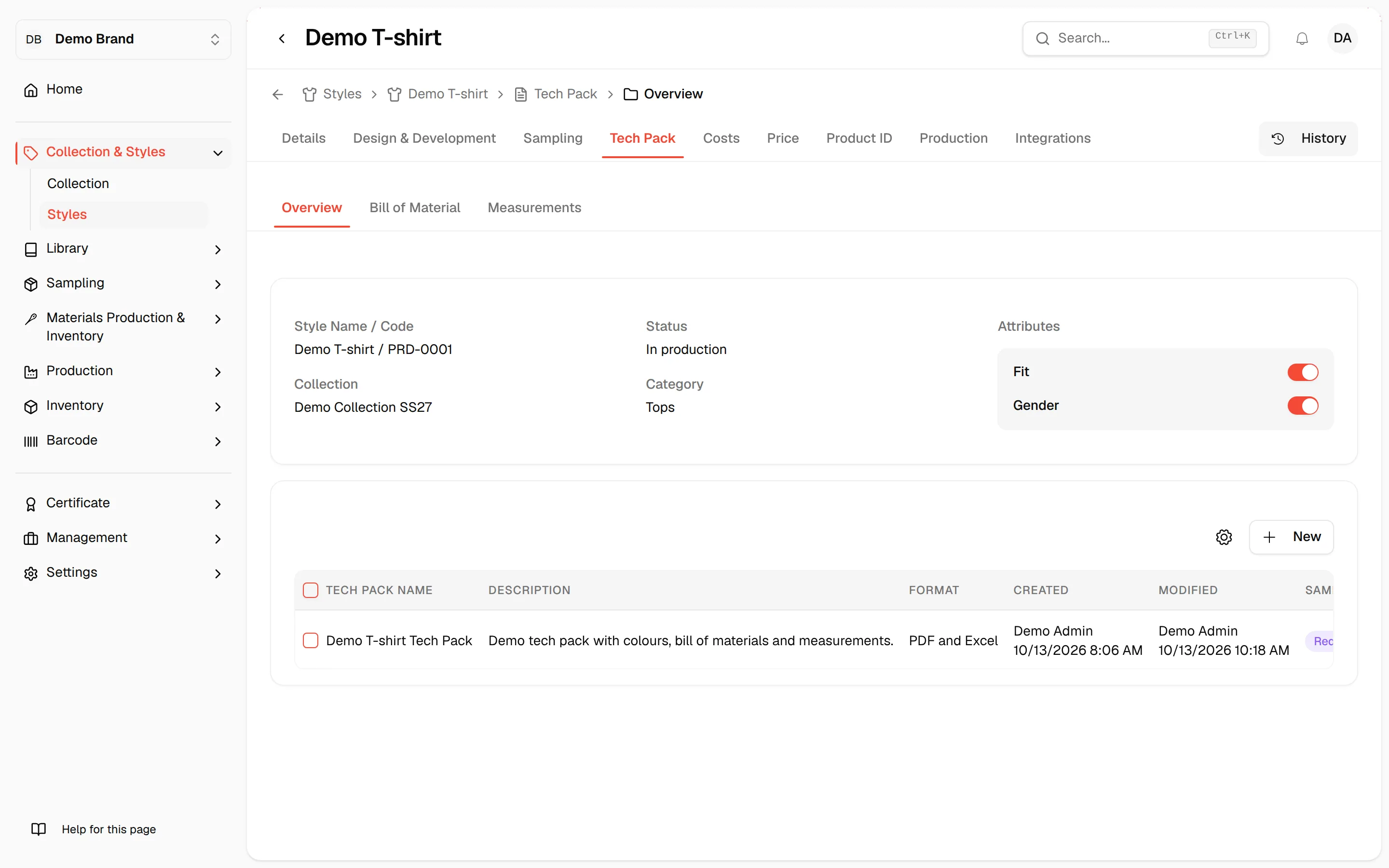Toggle the Fit attribute switch
This screenshot has height=868, width=1389.
tap(1302, 372)
